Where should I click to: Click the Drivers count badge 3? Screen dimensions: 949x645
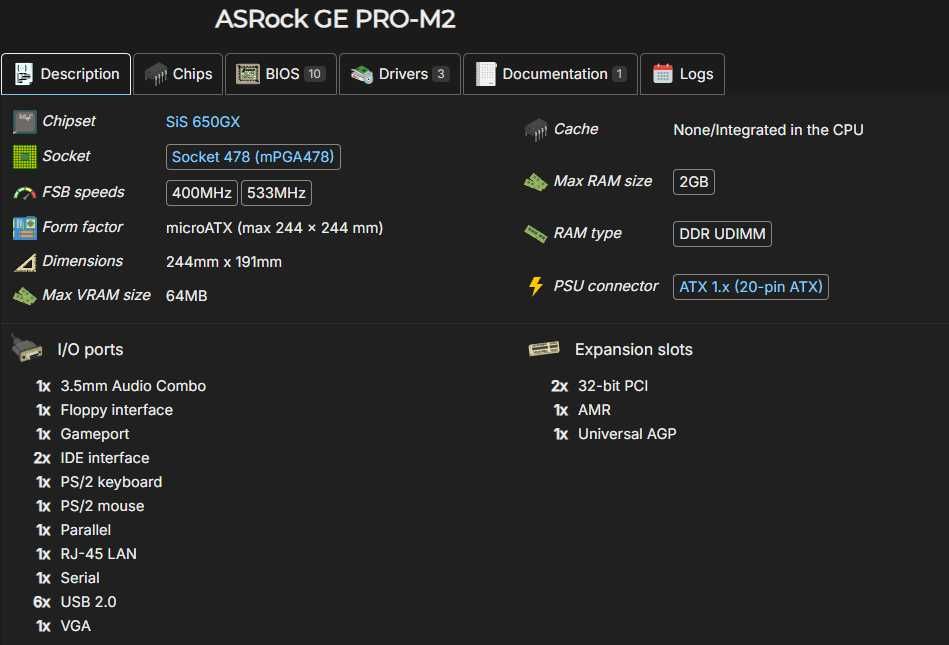click(x=441, y=74)
